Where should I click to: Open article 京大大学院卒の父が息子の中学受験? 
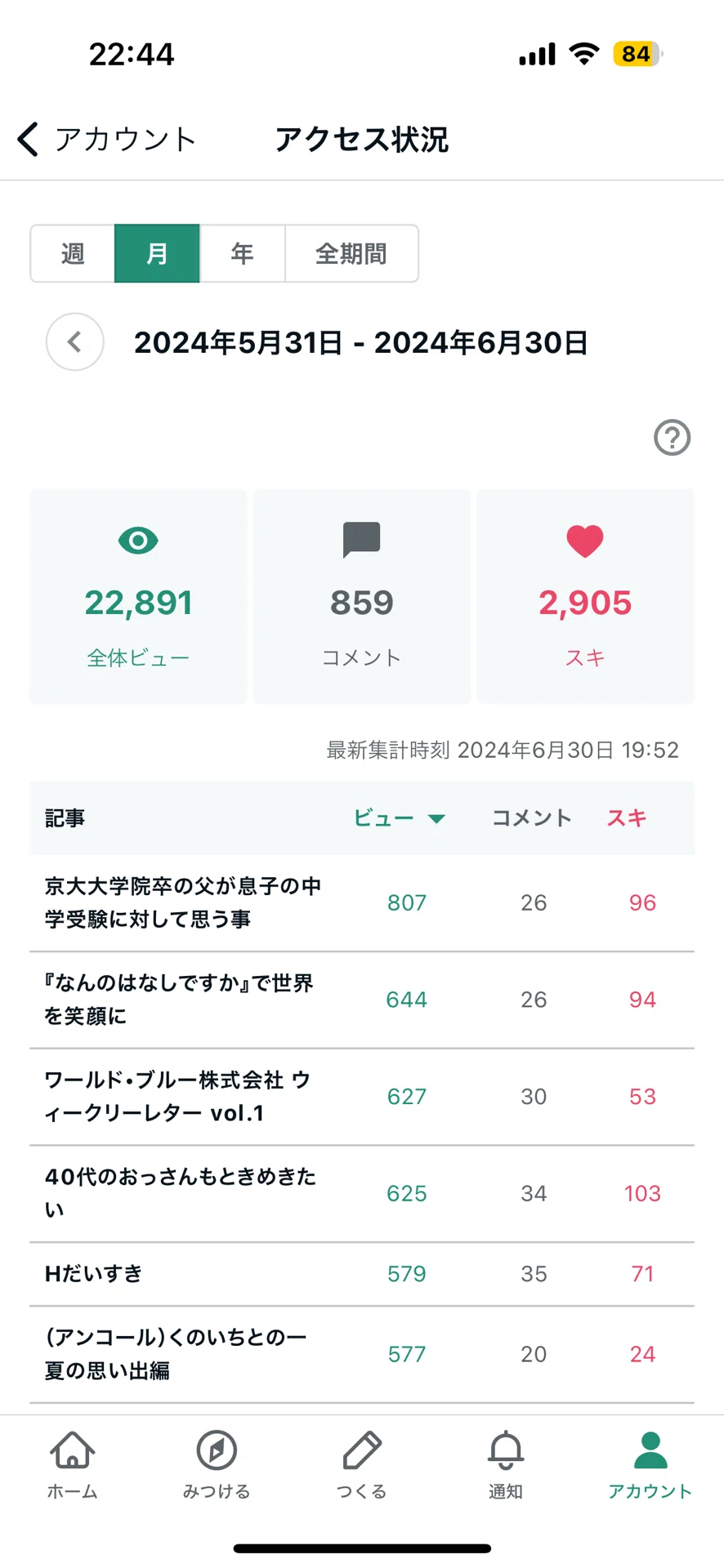362,903
